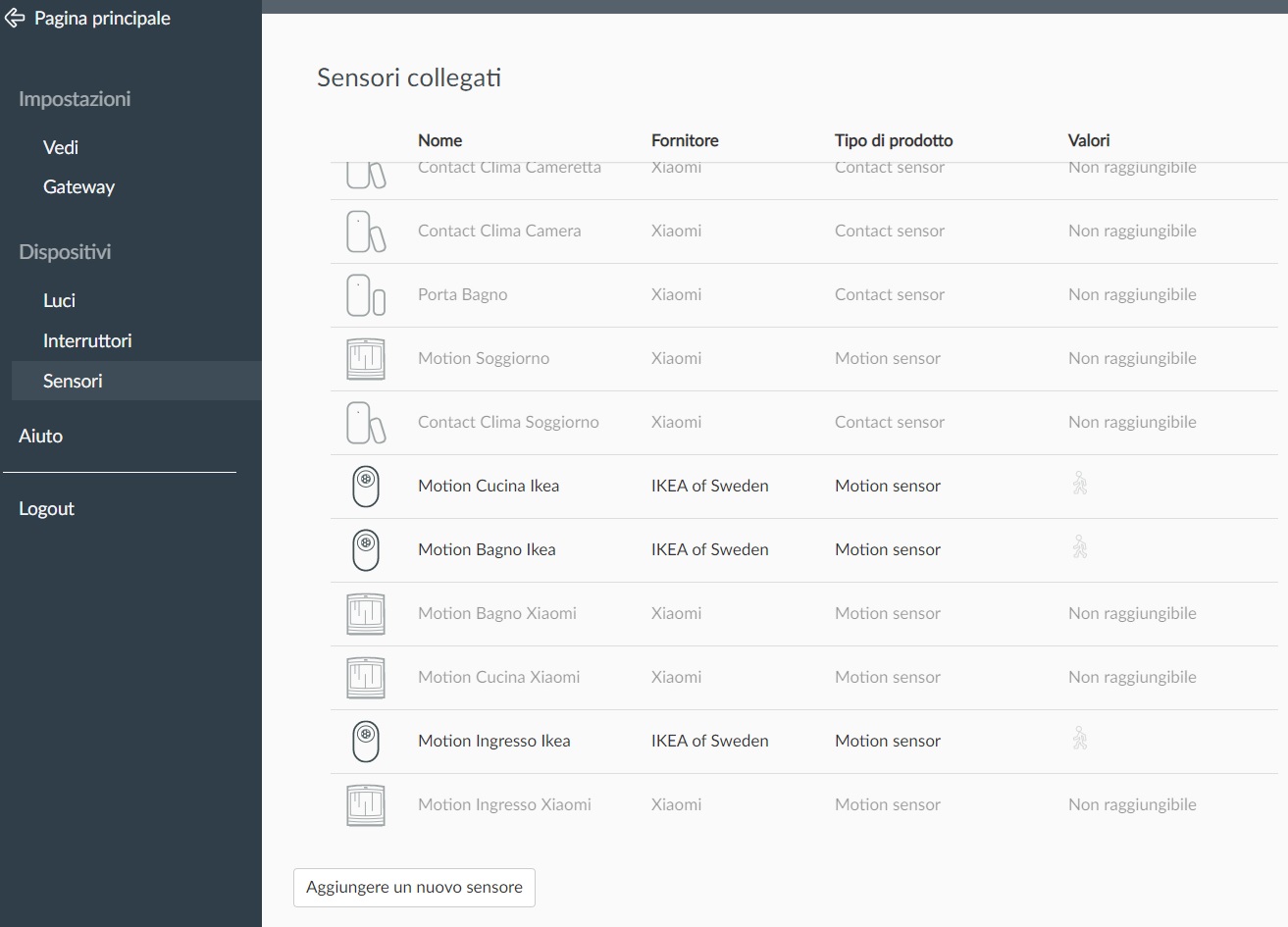Click the Motion Cucina Xiaomi sensor icon
Screen dimensions: 1288x927
pos(365,677)
